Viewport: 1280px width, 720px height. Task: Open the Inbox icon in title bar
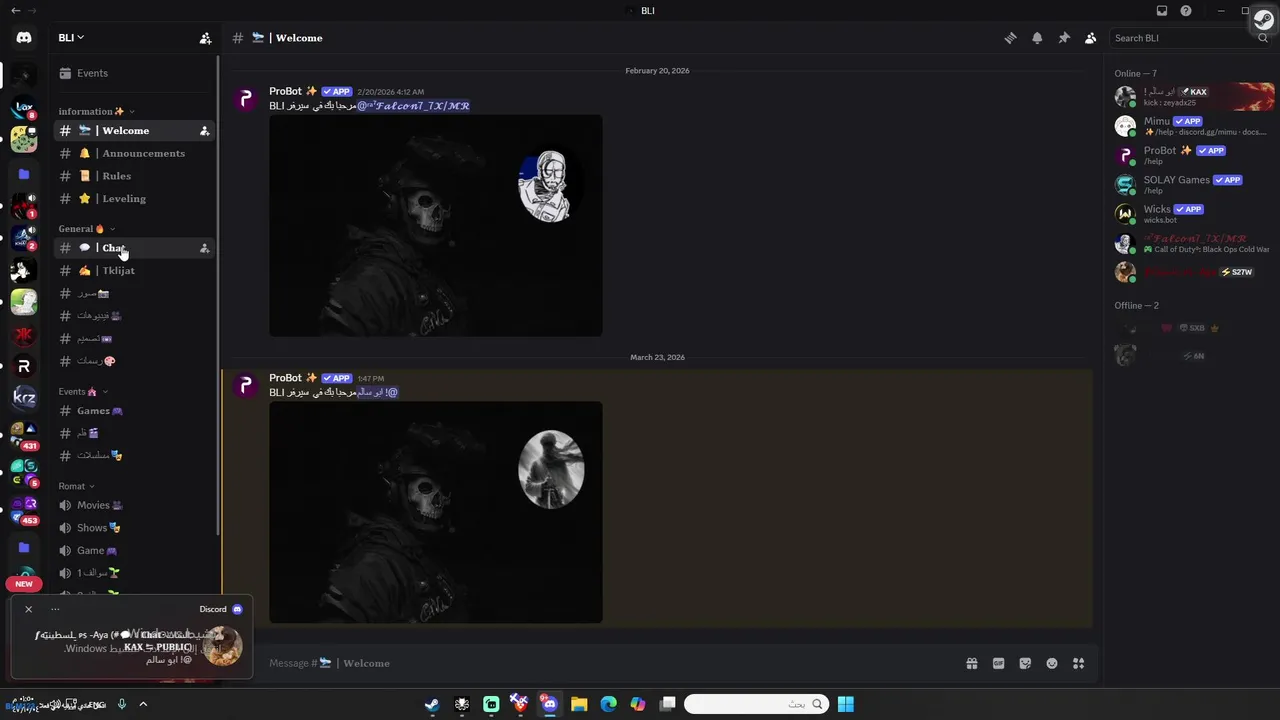(x=1161, y=11)
